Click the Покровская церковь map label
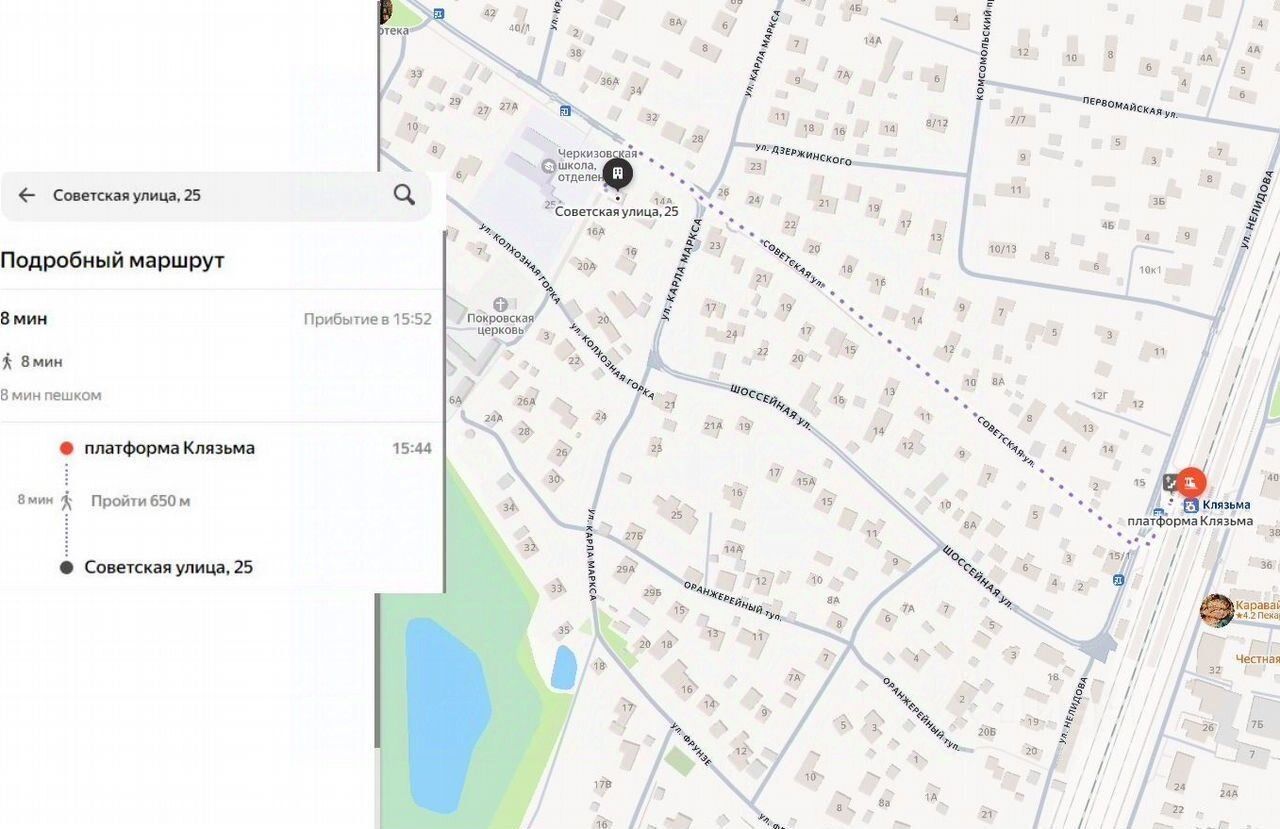The width and height of the screenshot is (1280, 829). (x=502, y=324)
